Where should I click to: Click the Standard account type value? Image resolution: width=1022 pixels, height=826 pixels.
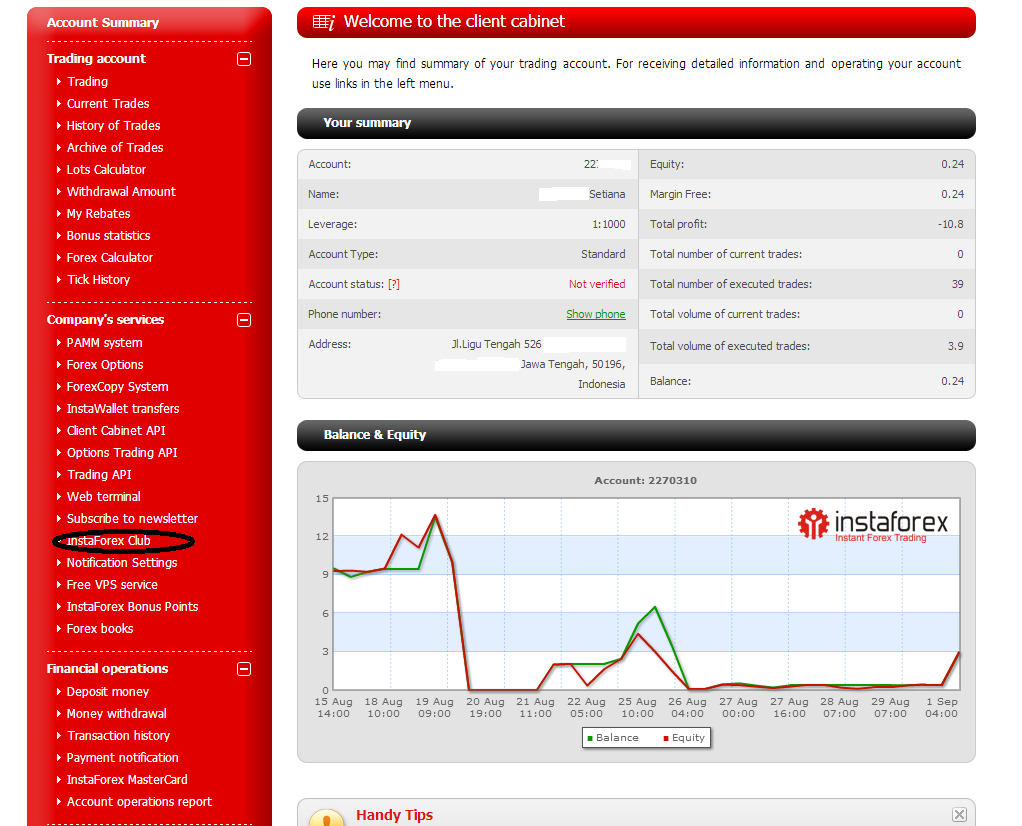point(603,254)
